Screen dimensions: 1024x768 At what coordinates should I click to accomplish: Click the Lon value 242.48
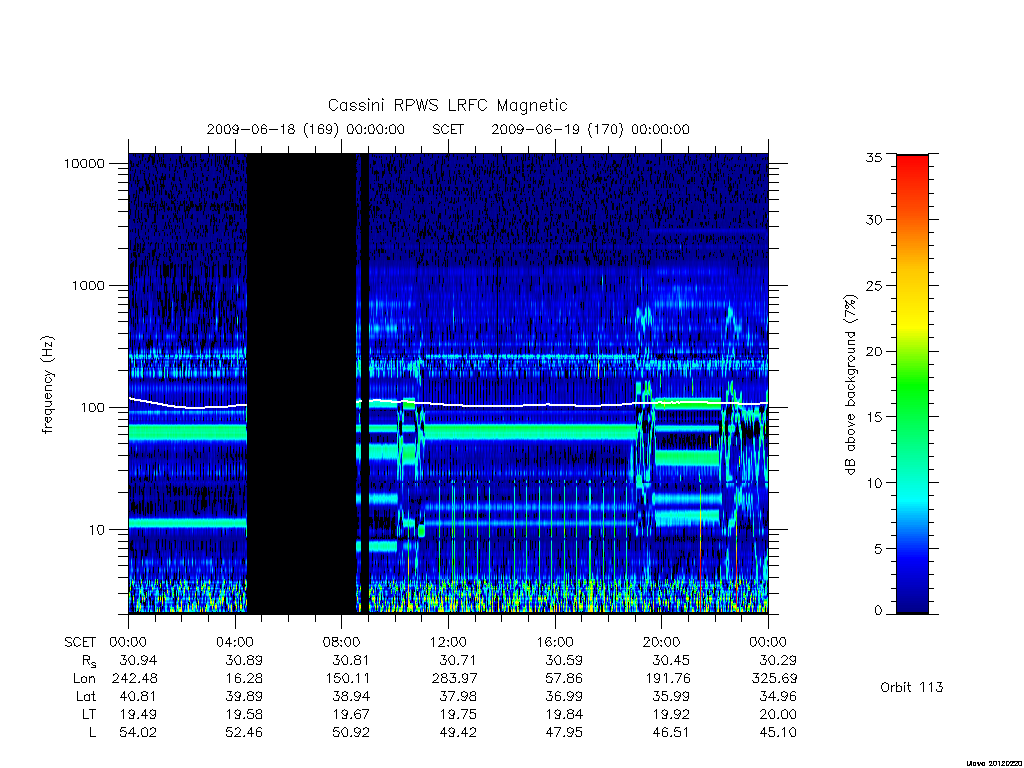pos(135,679)
